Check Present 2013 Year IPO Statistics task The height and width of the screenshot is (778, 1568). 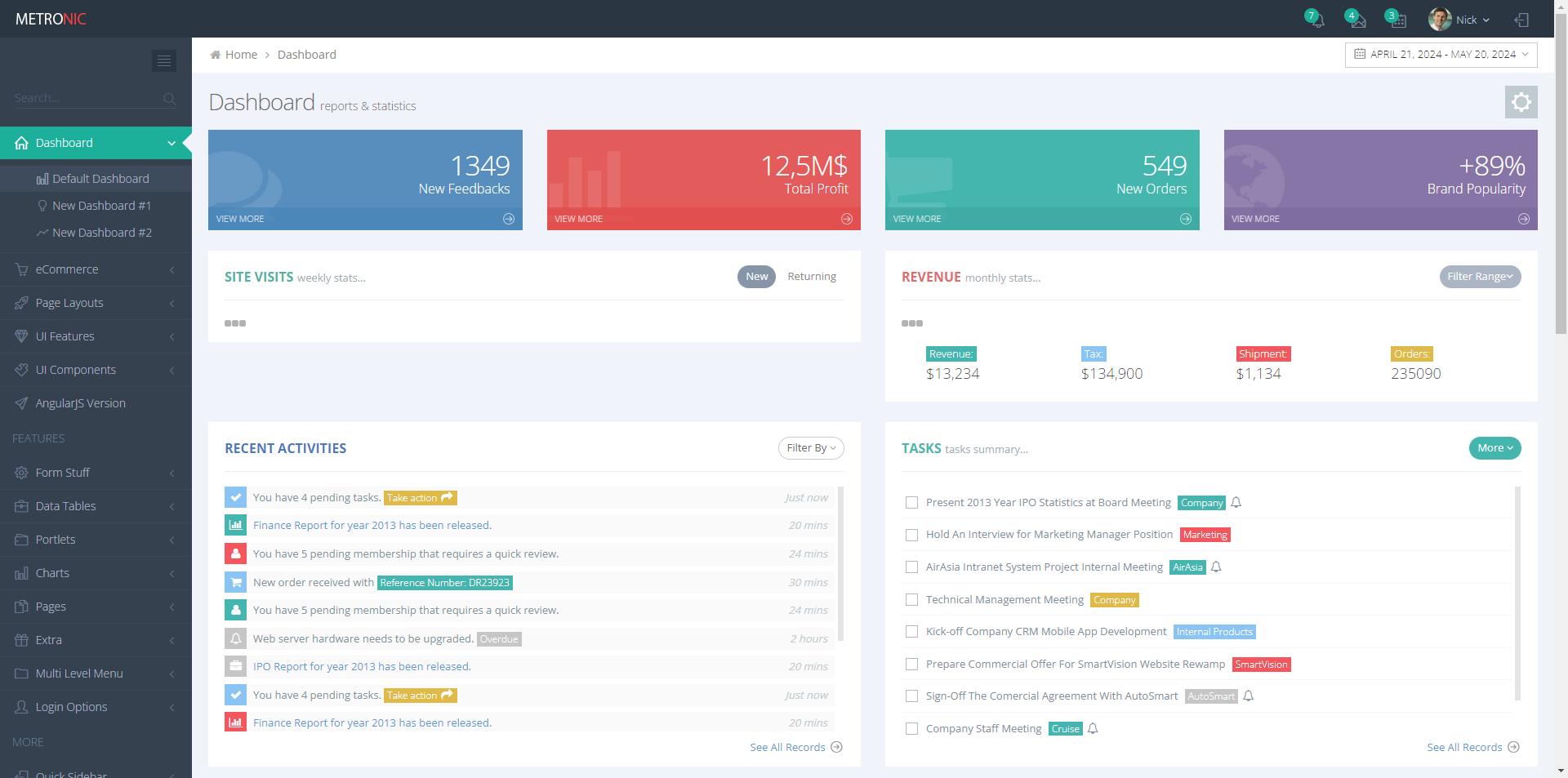click(x=911, y=503)
